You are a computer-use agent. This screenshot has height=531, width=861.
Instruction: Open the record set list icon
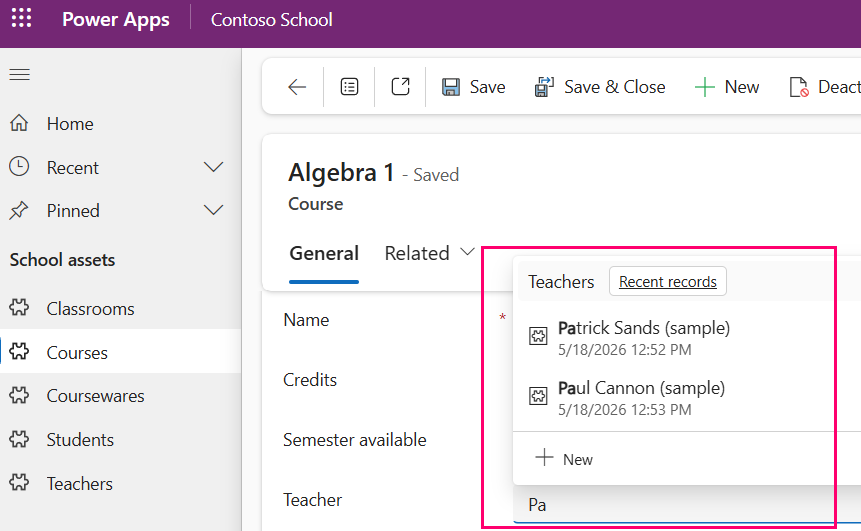coord(349,87)
